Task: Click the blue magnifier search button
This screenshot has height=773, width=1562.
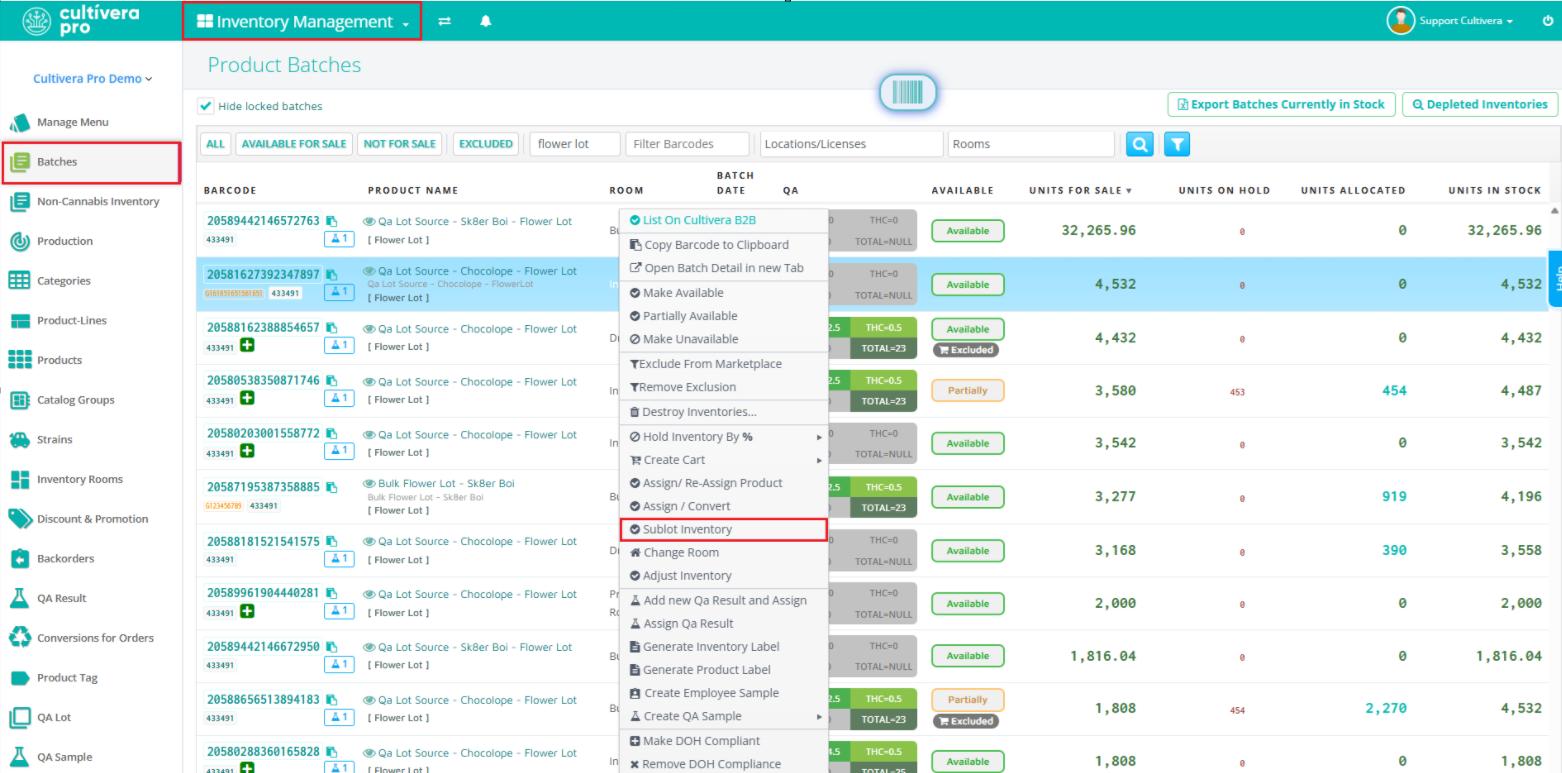Action: (x=1140, y=144)
